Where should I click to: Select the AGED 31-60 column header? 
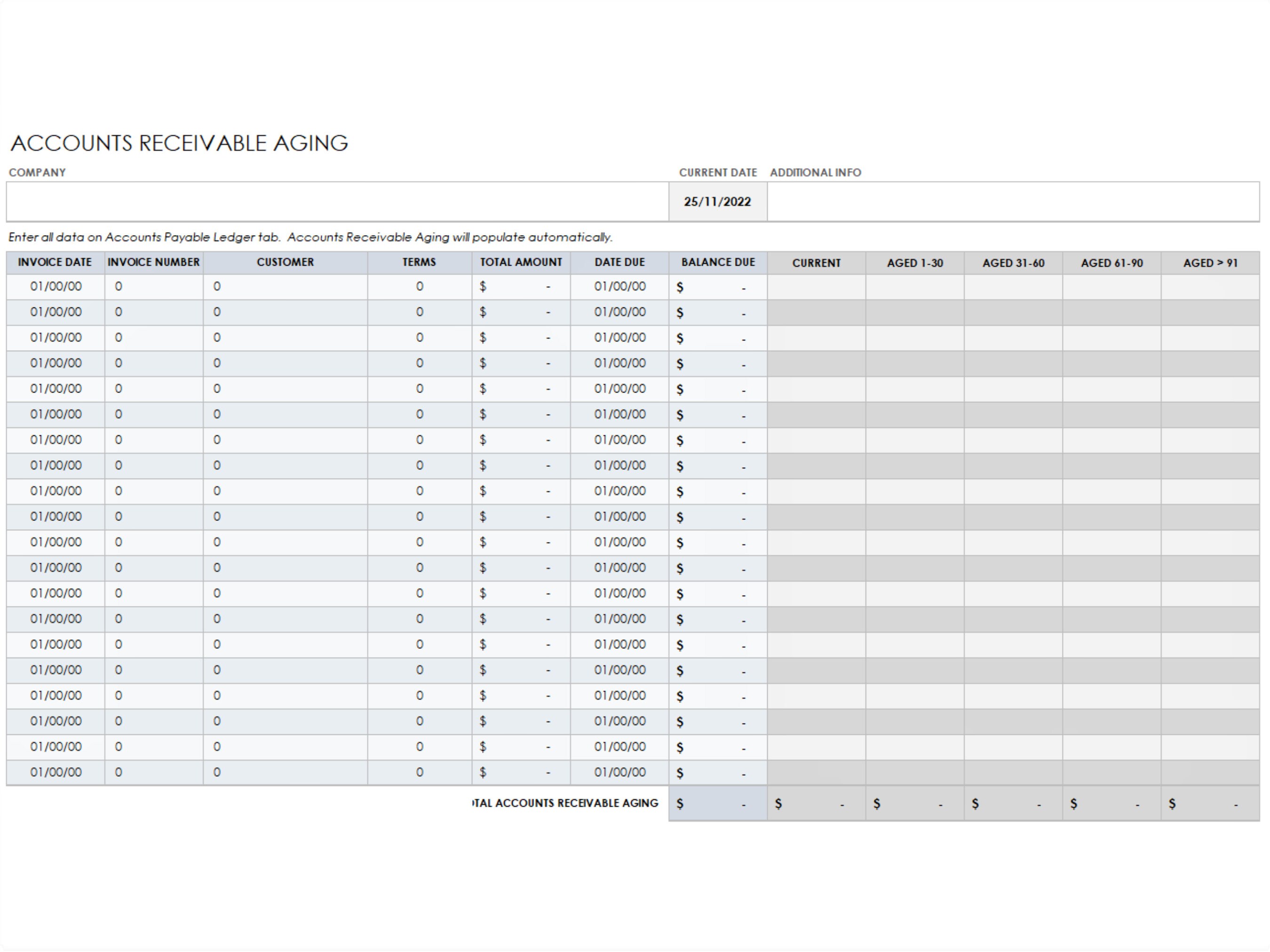1014,263
